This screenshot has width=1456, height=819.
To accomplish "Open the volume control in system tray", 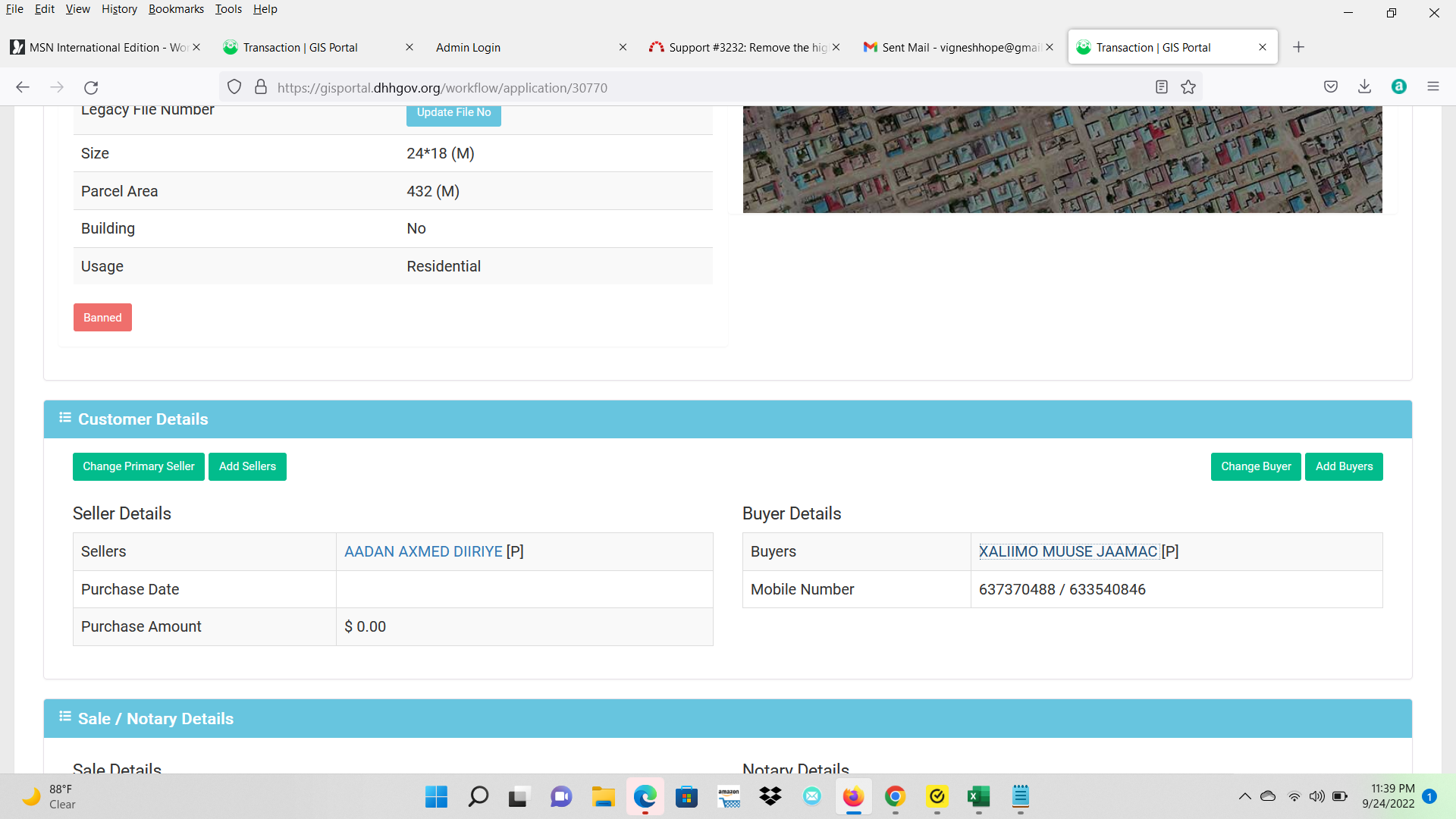I will tap(1317, 796).
